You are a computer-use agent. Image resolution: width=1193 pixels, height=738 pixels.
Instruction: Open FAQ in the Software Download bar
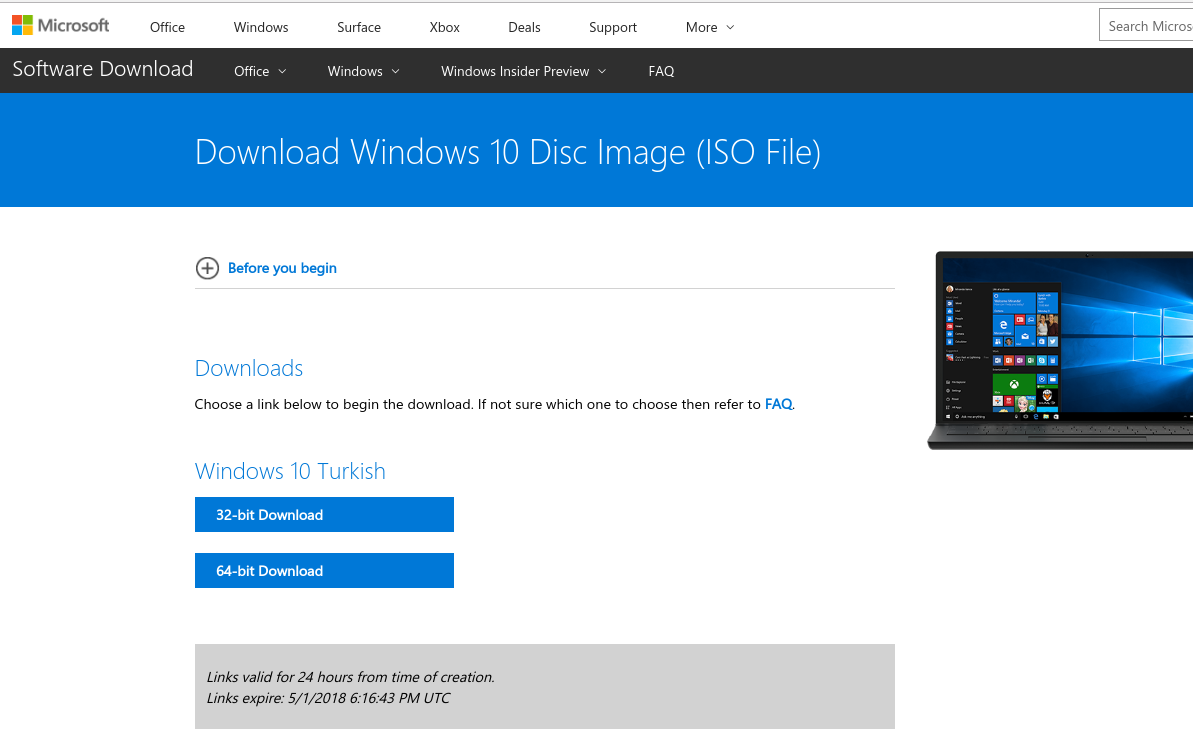click(661, 72)
